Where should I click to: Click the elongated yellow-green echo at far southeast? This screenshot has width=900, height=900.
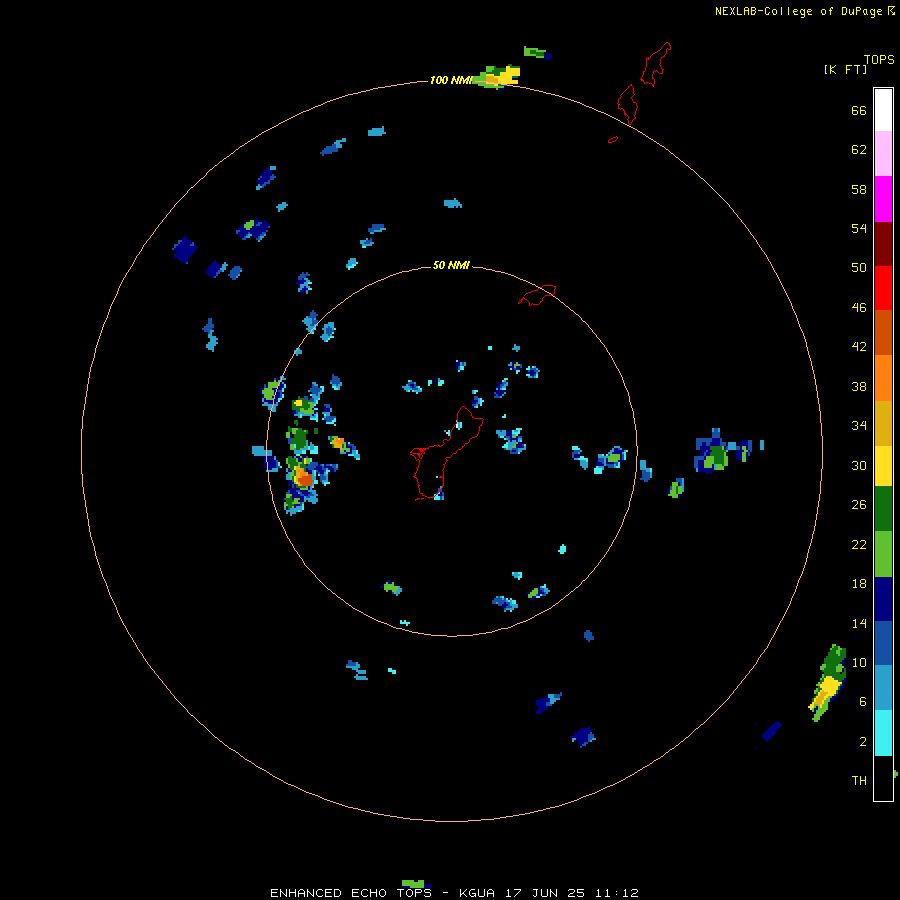tap(828, 682)
